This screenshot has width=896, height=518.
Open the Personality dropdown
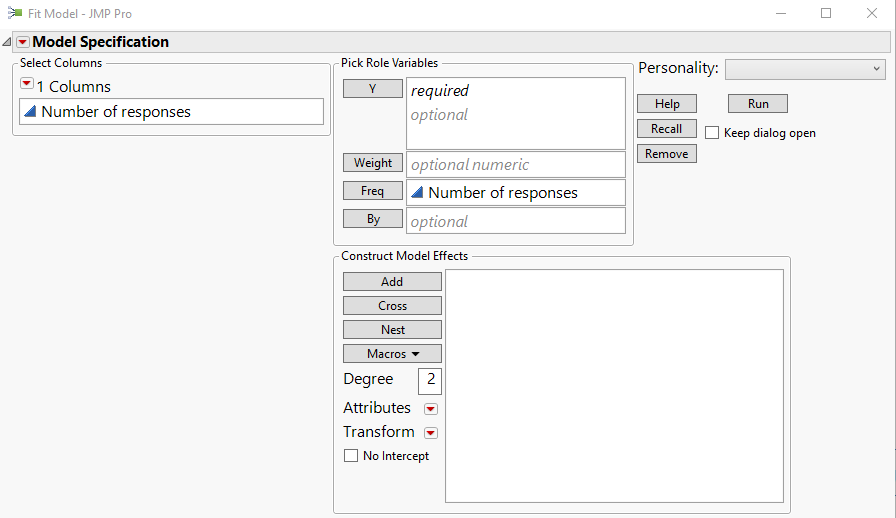pos(805,69)
